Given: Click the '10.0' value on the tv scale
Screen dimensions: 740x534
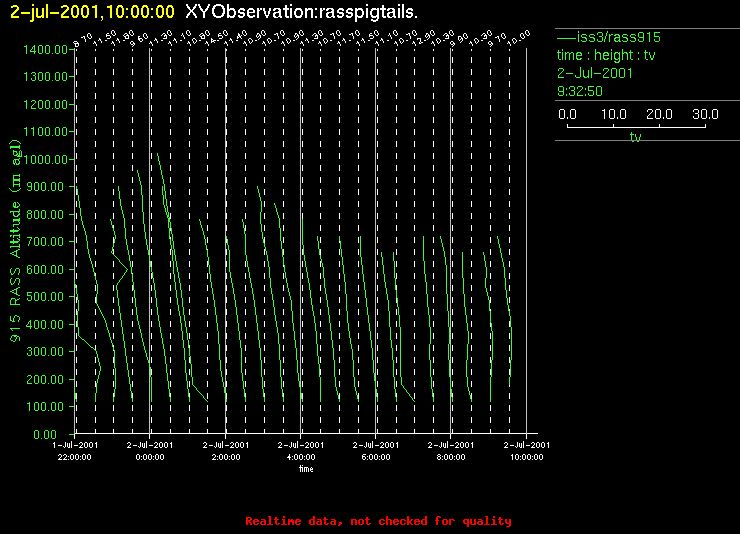Looking at the screenshot, I should point(614,114).
